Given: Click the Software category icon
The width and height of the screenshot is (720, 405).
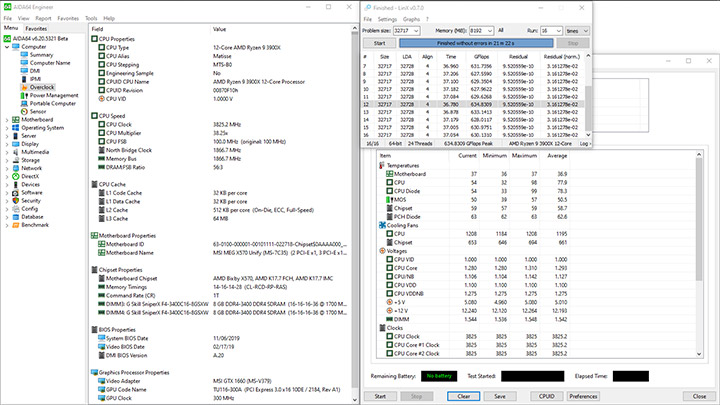Looking at the screenshot, I should [16, 192].
